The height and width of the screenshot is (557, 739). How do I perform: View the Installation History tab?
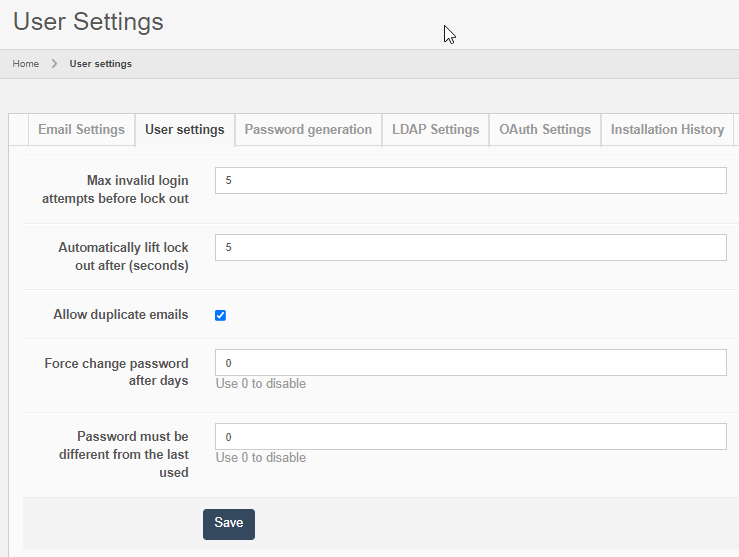667,130
